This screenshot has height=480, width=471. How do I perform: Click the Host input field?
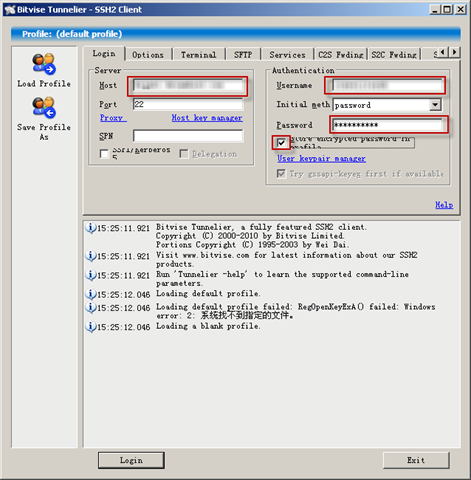tap(188, 85)
